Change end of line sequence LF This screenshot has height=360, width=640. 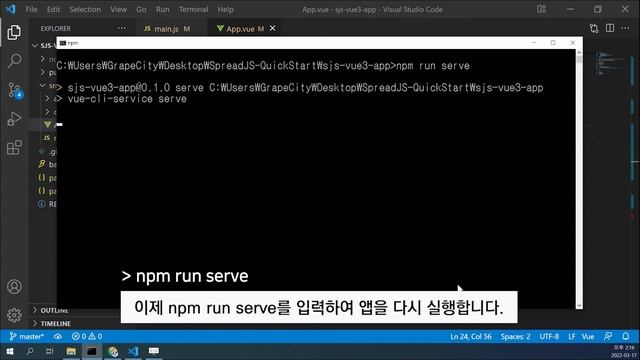coord(571,337)
